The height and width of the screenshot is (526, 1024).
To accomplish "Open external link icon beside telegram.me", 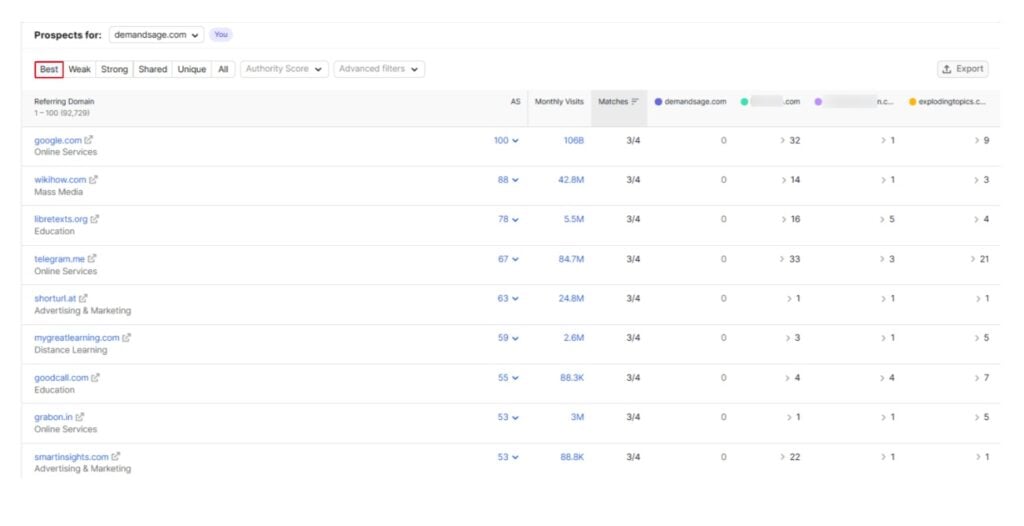I will (x=92, y=259).
